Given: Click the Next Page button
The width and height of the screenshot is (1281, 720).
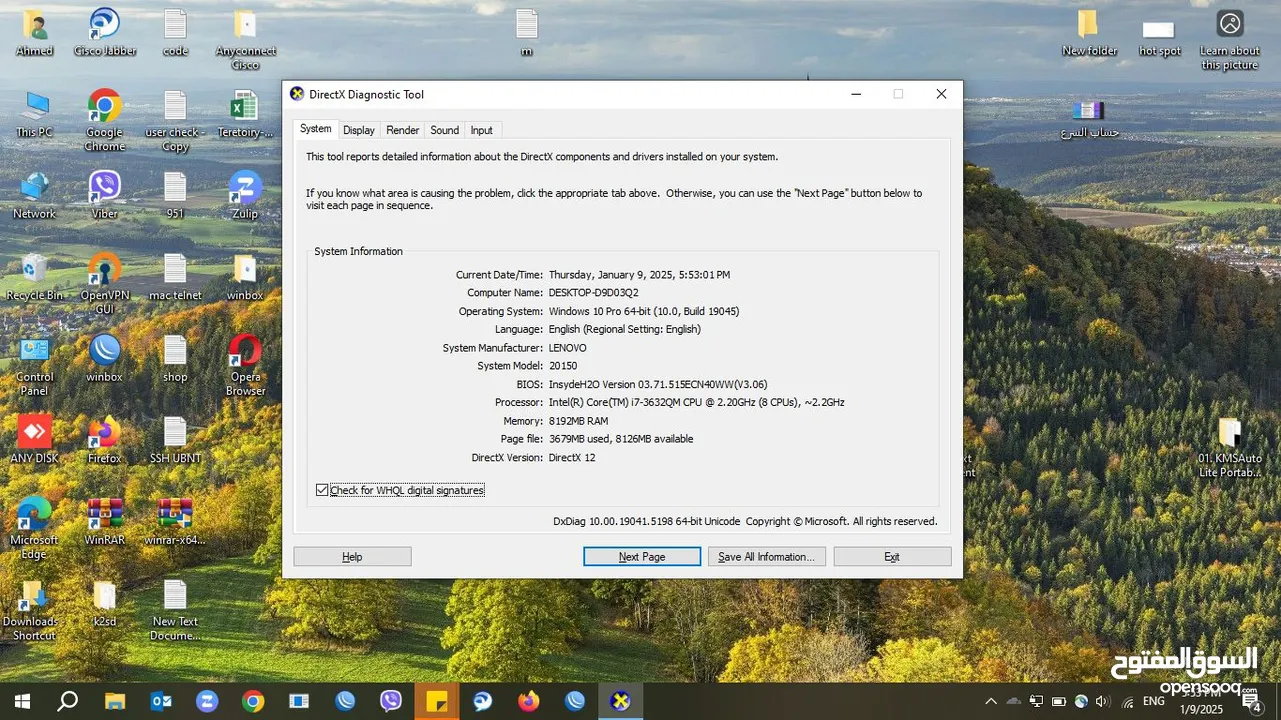Looking at the screenshot, I should coord(642,556).
